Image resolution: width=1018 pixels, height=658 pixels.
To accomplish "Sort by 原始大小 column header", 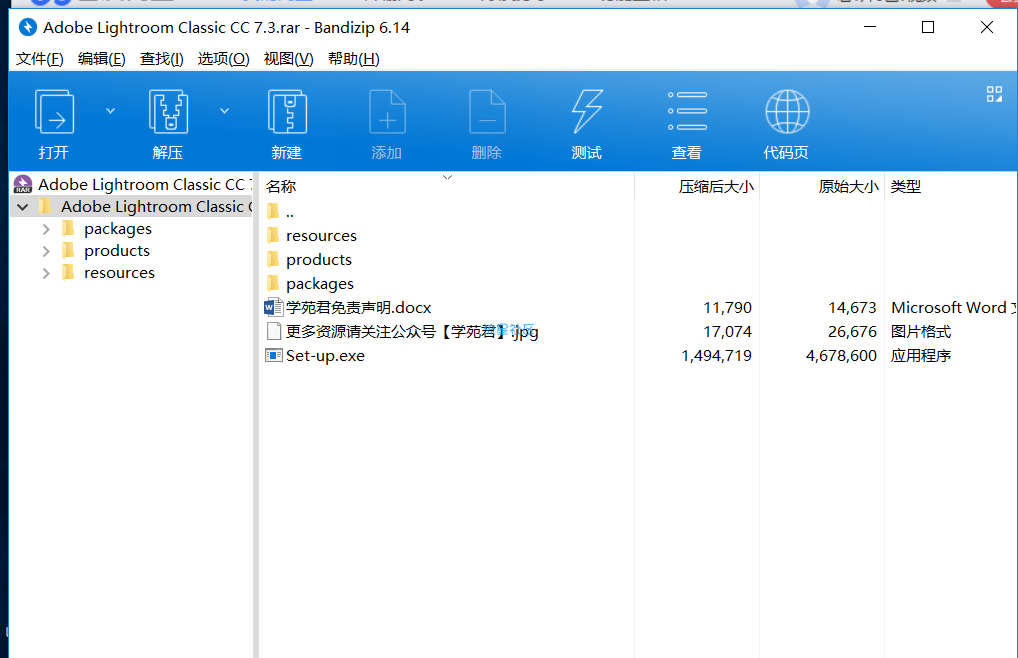I will 848,187.
